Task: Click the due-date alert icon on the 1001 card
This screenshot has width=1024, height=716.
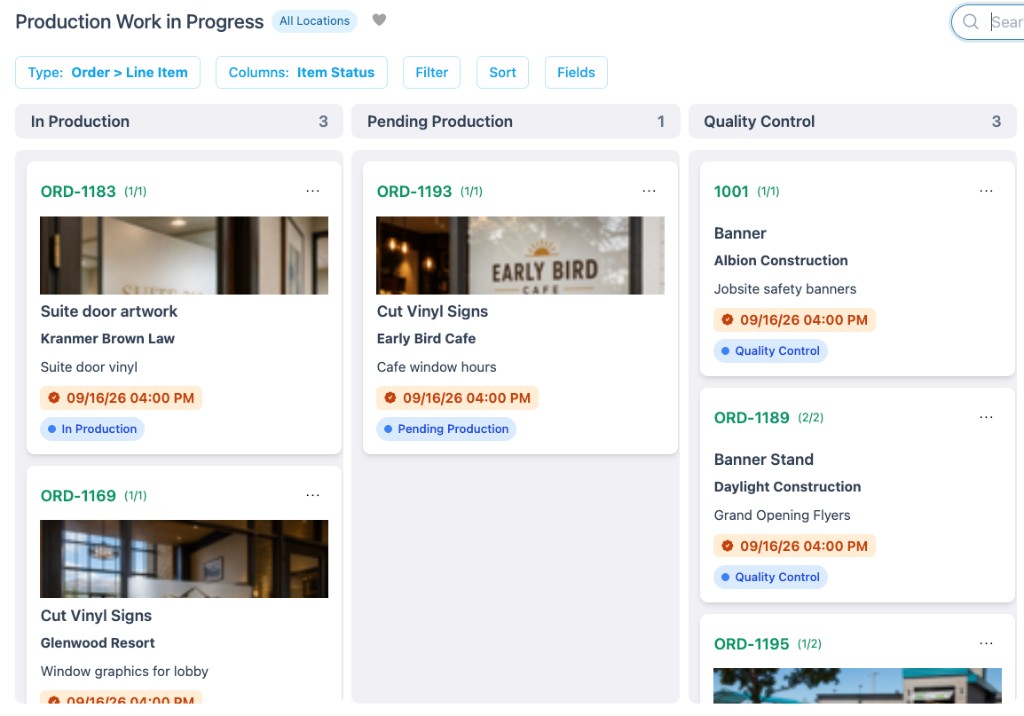Action: click(727, 319)
